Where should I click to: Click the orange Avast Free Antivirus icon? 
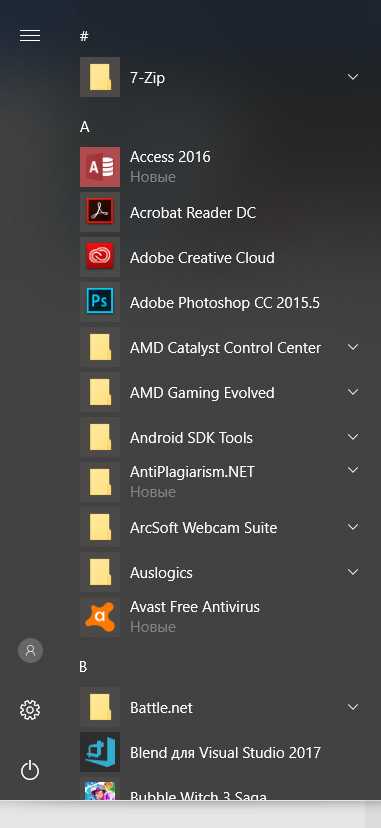pyautogui.click(x=100, y=617)
